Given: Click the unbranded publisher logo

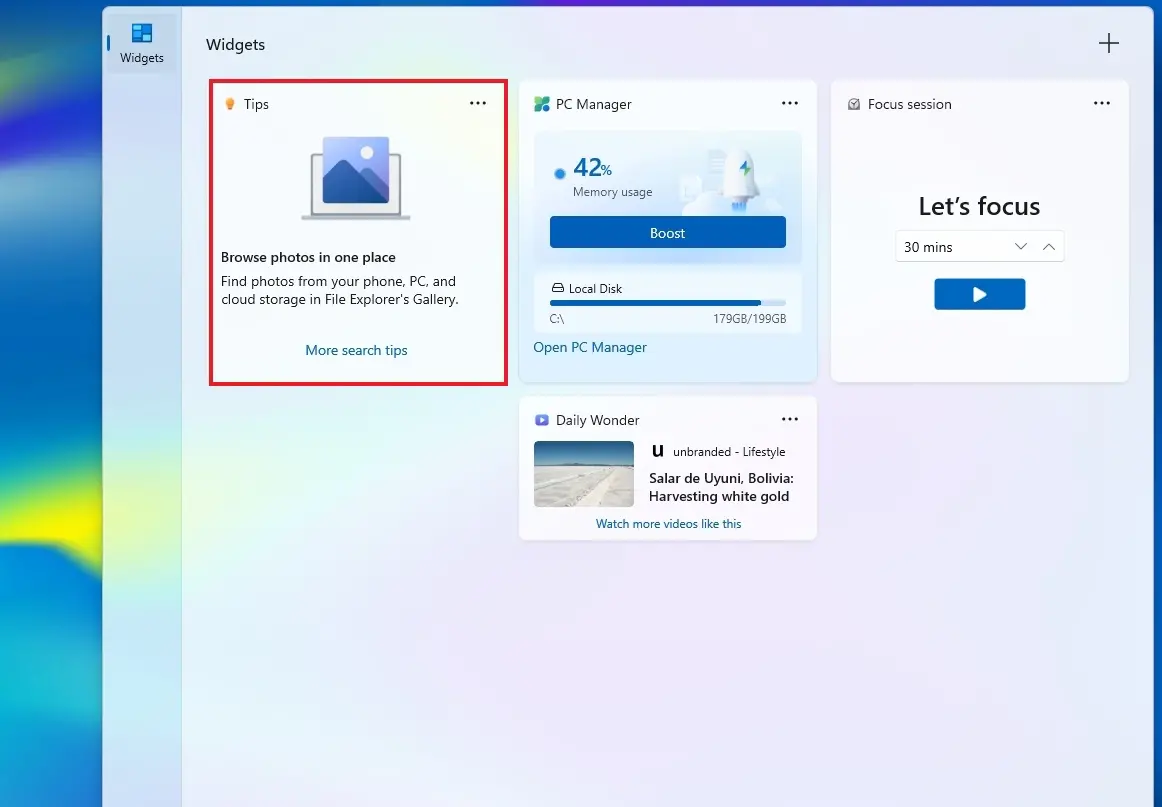Looking at the screenshot, I should click(x=657, y=451).
